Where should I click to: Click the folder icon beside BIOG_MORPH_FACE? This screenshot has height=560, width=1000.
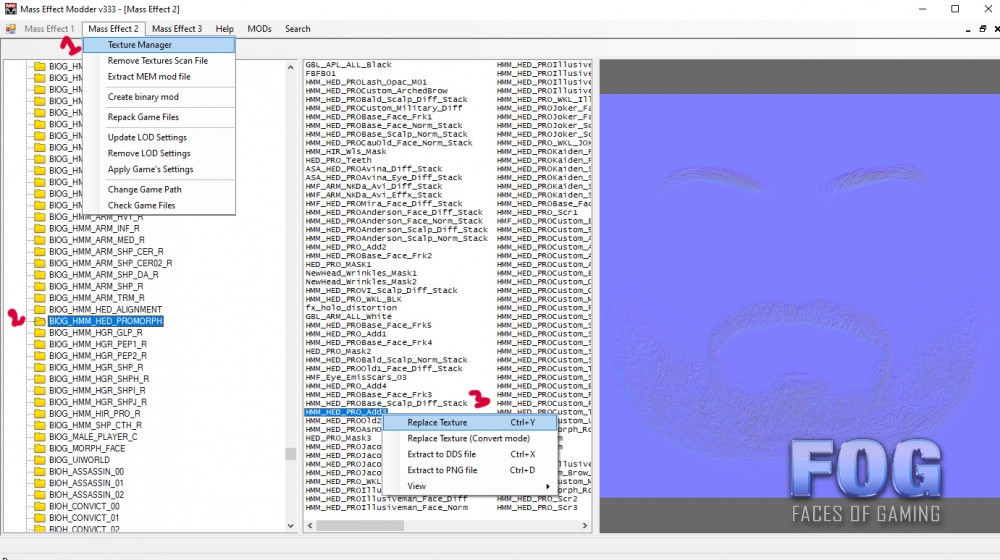(x=40, y=448)
